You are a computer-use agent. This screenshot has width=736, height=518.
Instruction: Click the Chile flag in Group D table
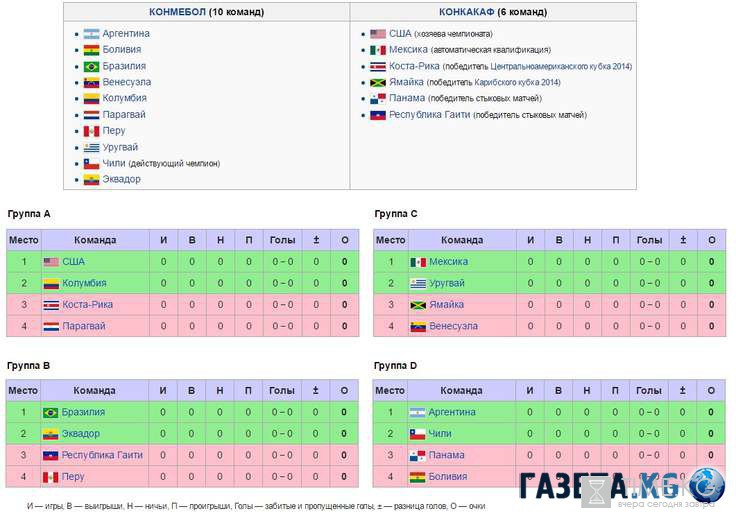[417, 434]
